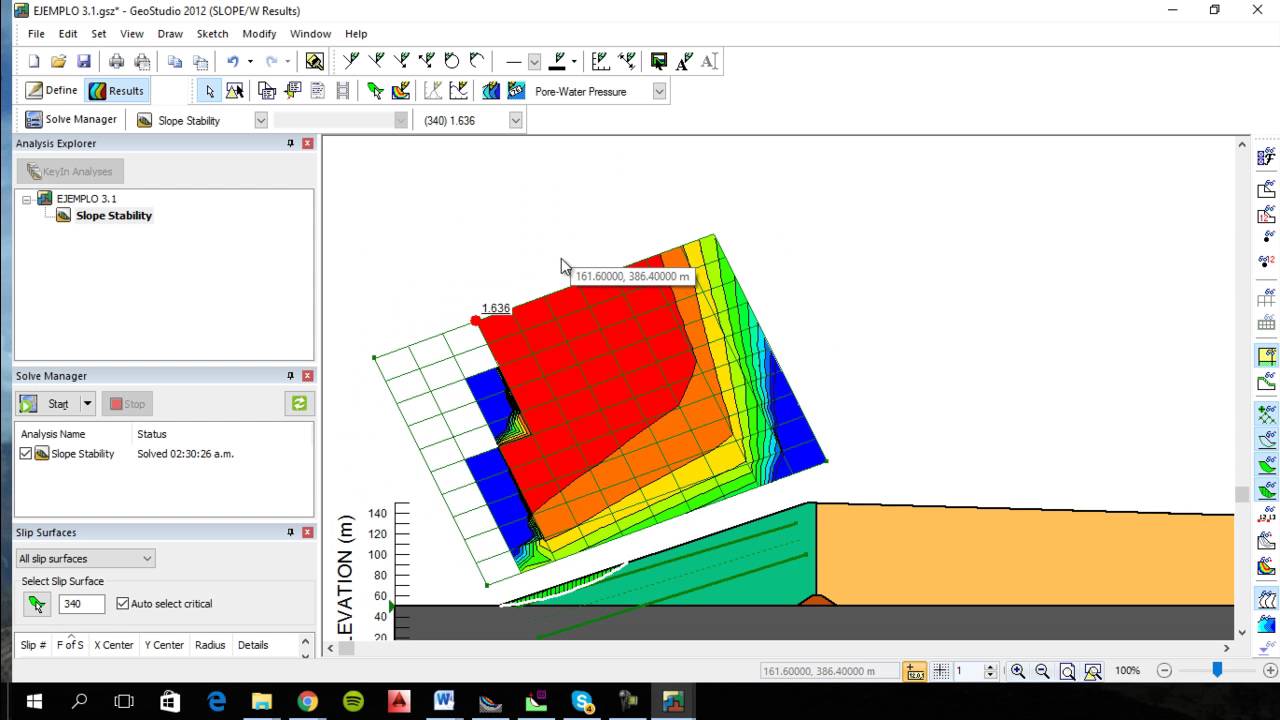Open a file with the folder icon
The width and height of the screenshot is (1280, 720).
click(58, 62)
